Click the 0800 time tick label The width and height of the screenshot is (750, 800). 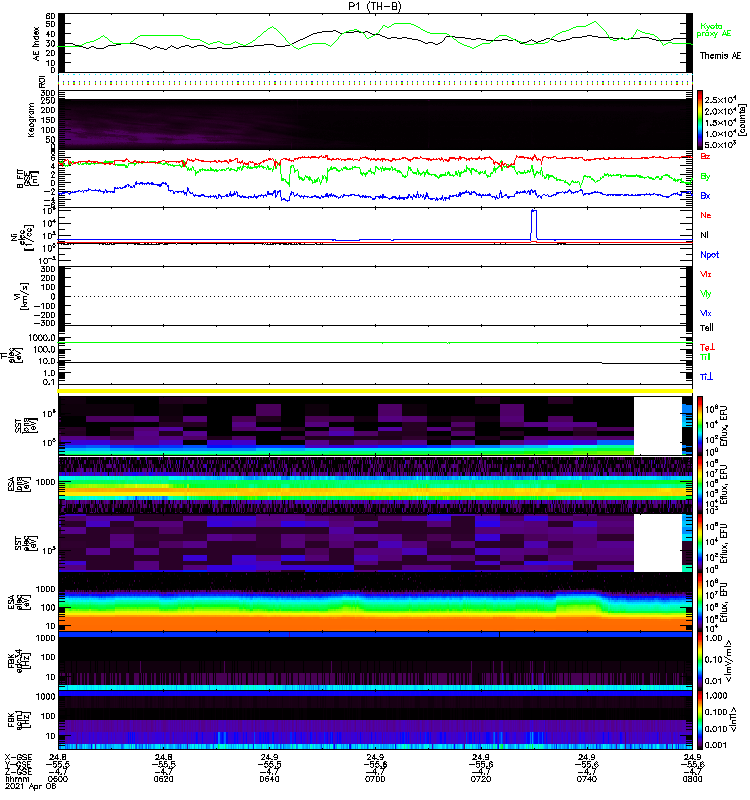click(x=692, y=779)
